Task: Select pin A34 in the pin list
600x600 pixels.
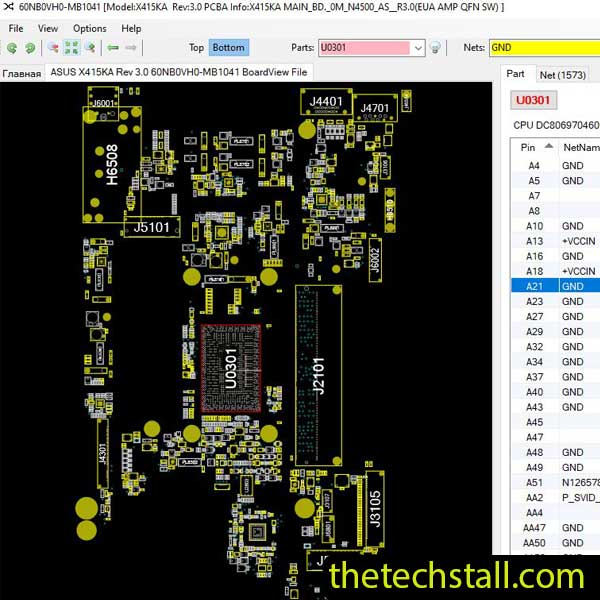Action: [534, 362]
